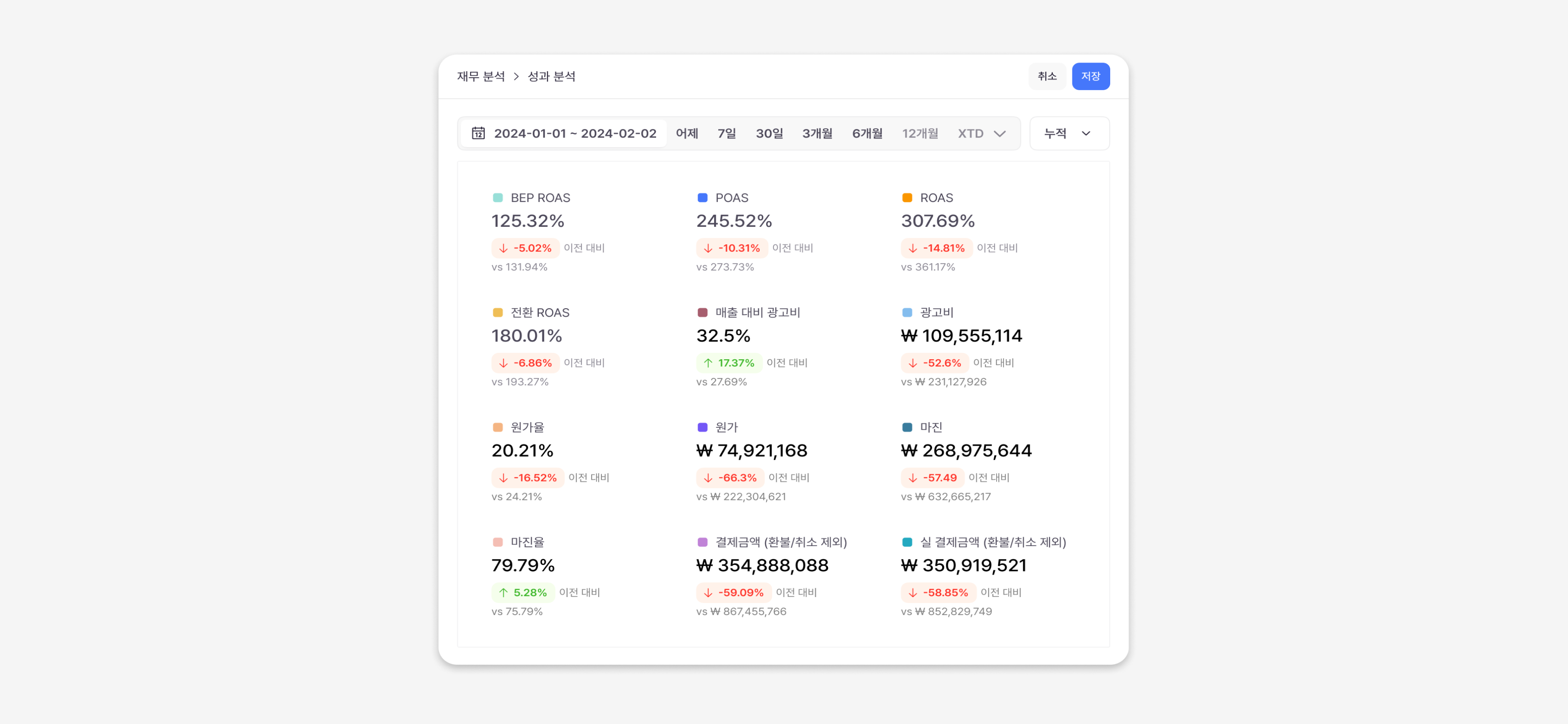Click the calendar icon next to date range
This screenshot has width=1568, height=724.
tap(478, 132)
